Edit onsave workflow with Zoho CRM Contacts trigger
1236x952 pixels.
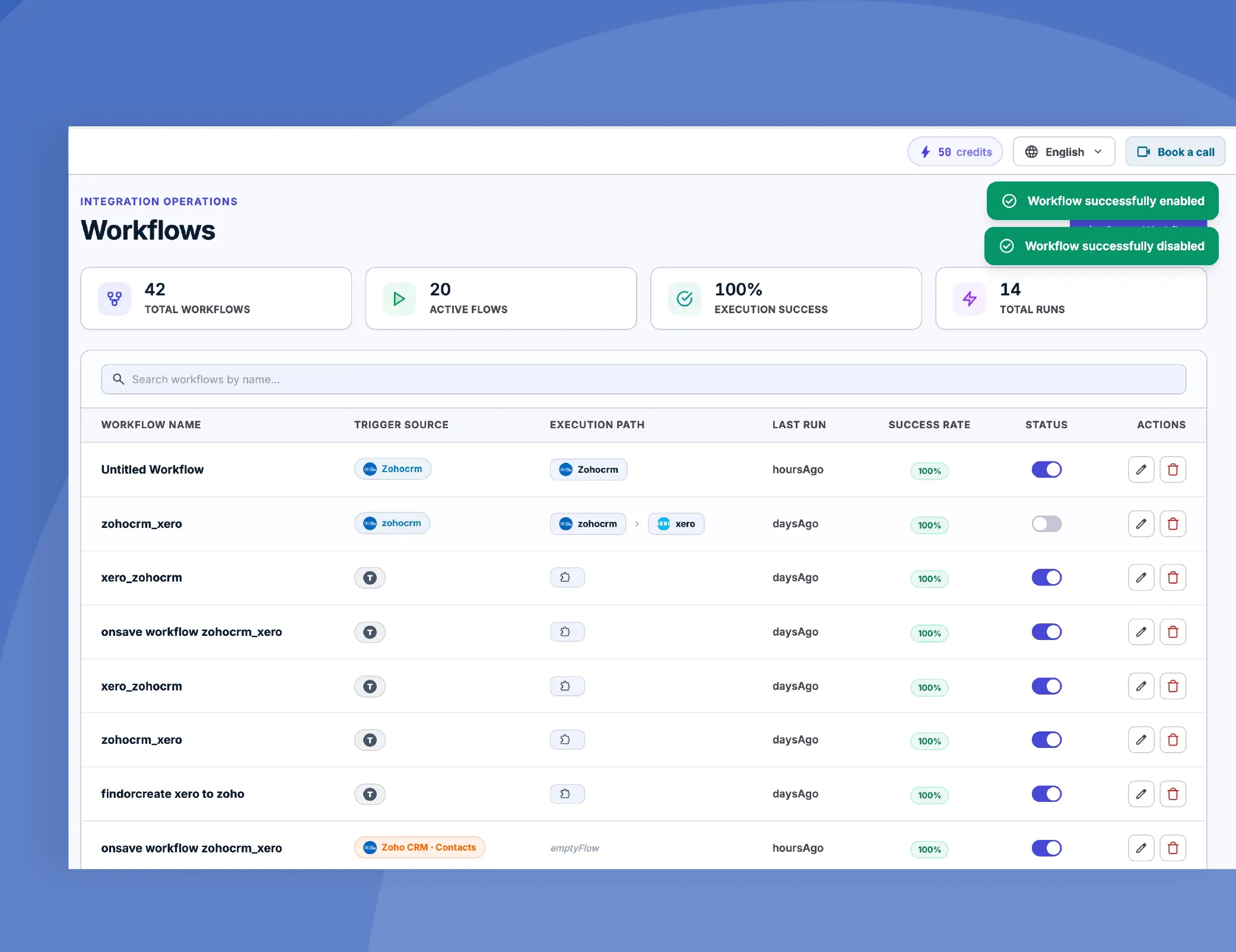point(1140,848)
